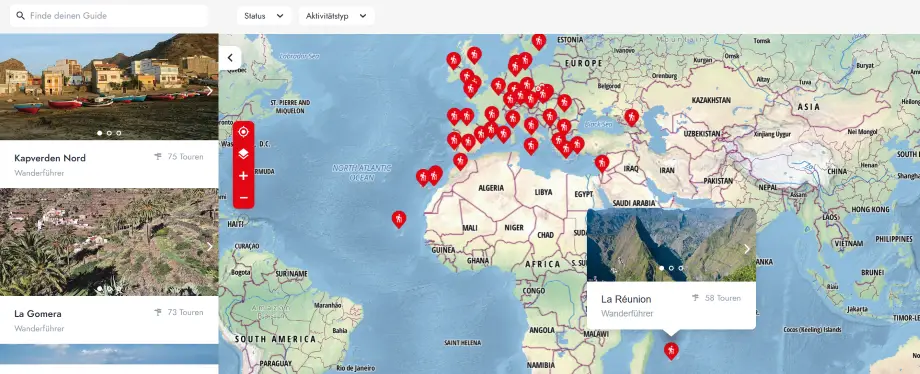Show next photo in La Réunion popup
The width and height of the screenshot is (920, 374).
746,249
